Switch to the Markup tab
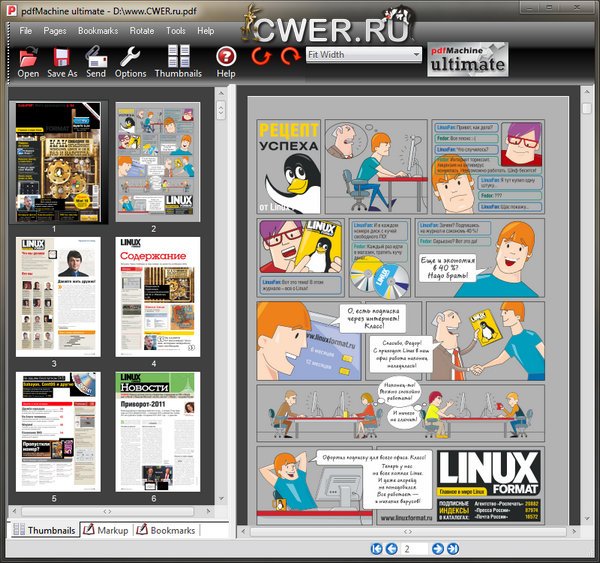This screenshot has height=563, width=600. click(x=106, y=530)
